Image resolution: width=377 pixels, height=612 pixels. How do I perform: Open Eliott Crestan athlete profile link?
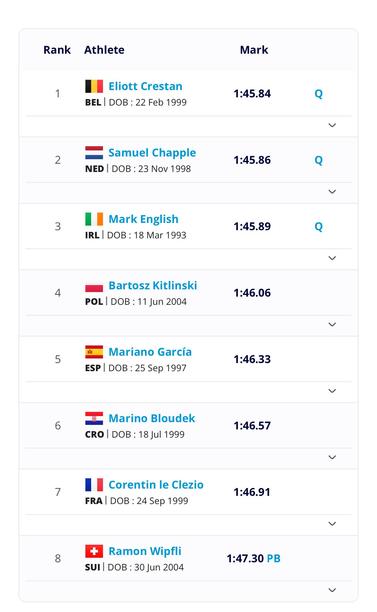pos(145,86)
